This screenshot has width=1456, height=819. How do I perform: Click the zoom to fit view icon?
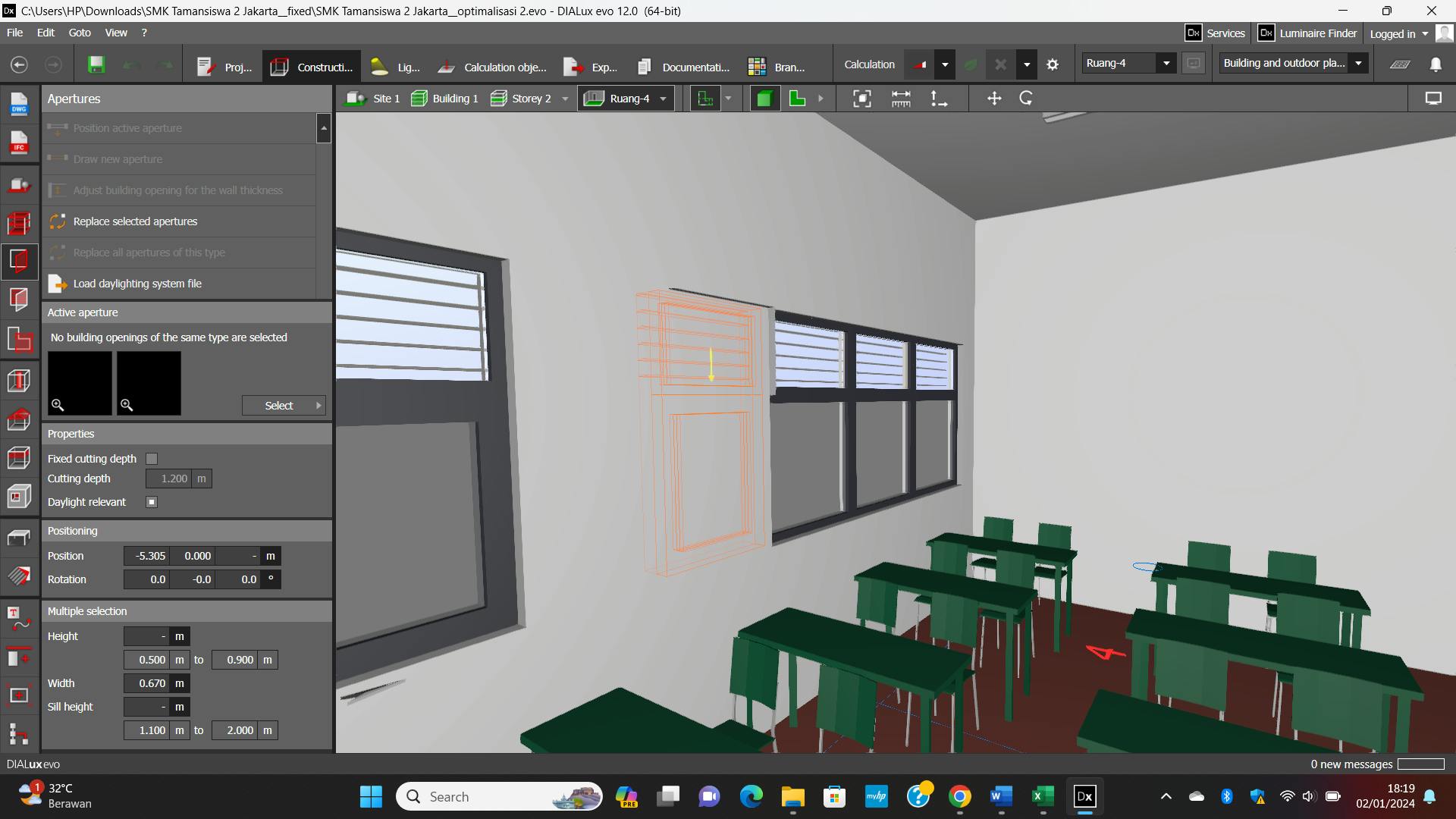[862, 99]
